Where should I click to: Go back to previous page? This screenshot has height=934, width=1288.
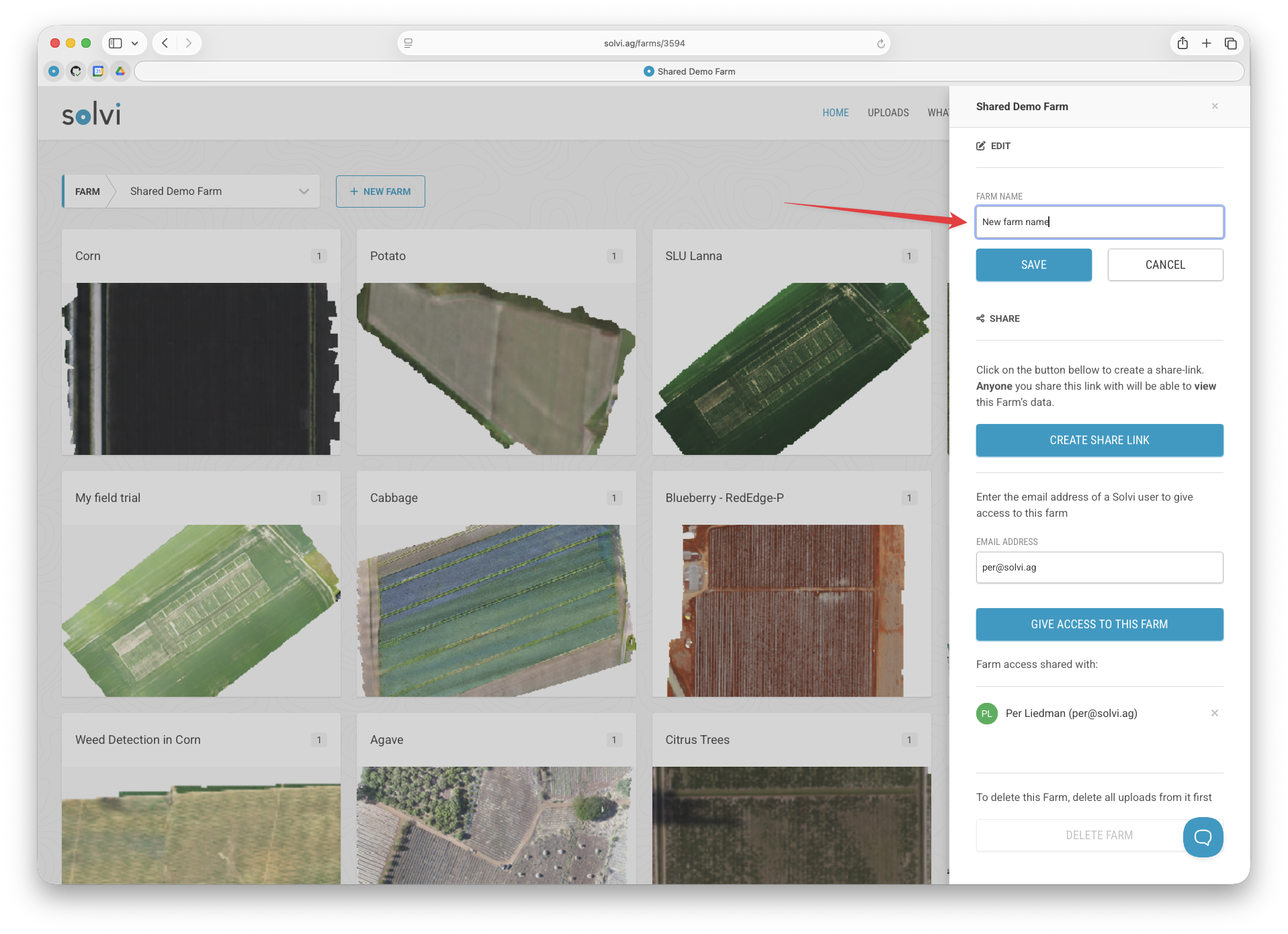(x=165, y=43)
